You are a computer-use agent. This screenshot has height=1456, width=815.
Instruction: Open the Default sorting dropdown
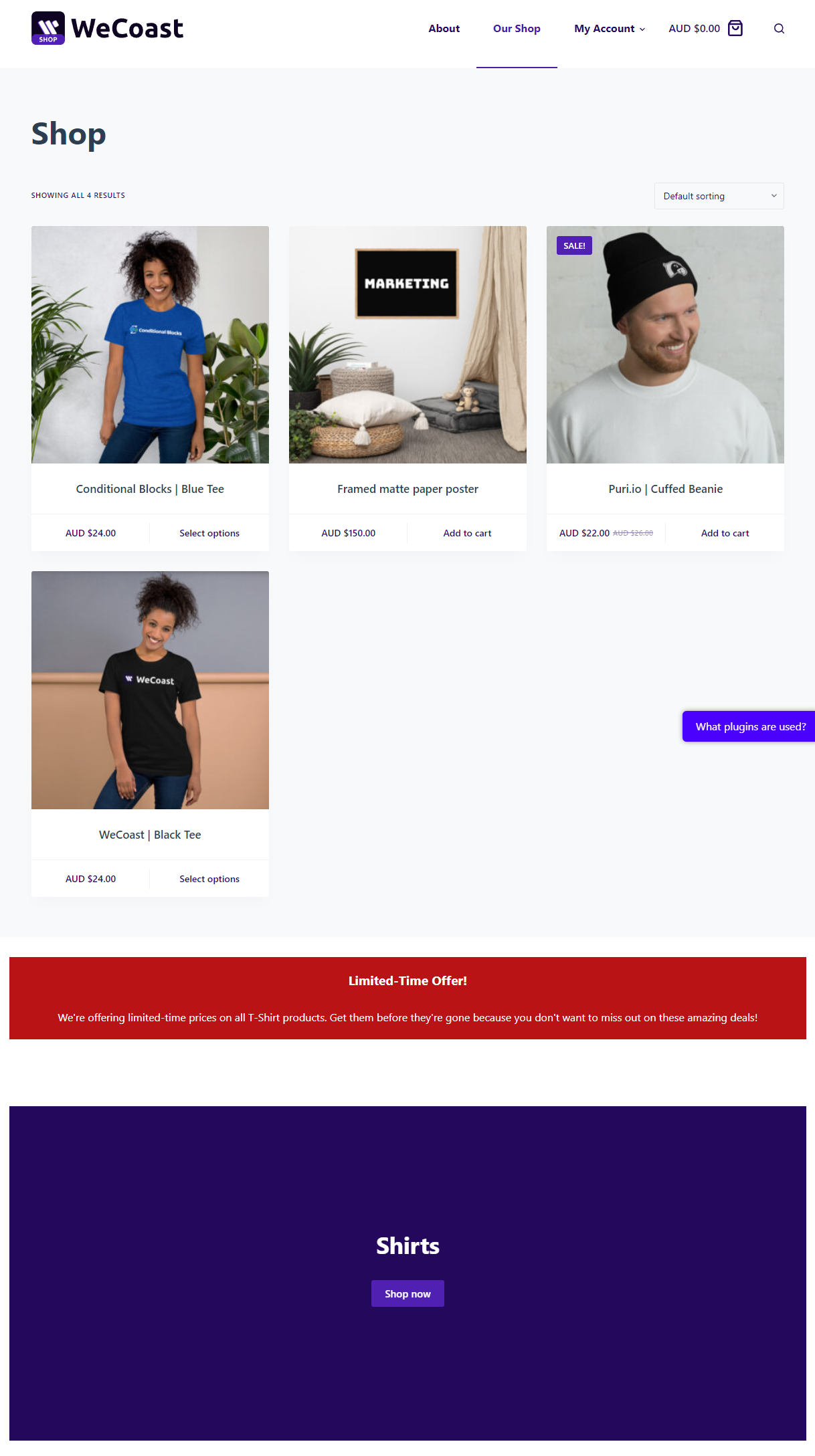pos(719,196)
